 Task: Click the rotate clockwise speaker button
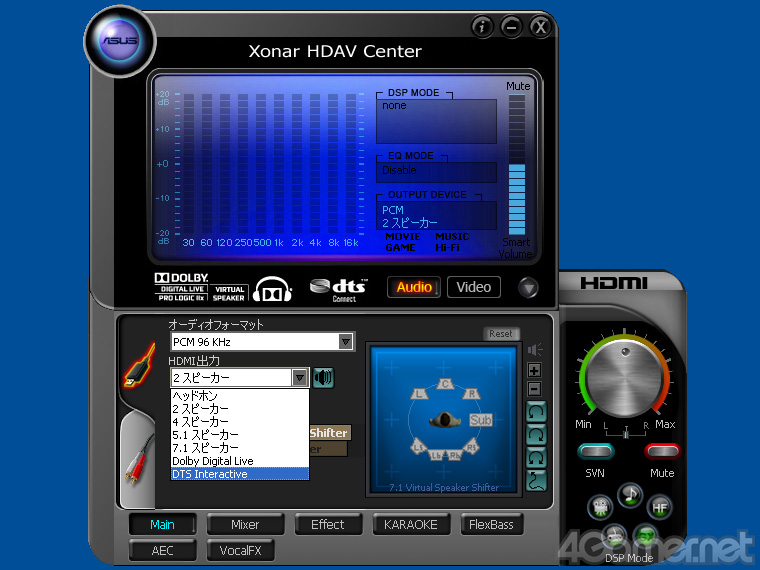[536, 435]
